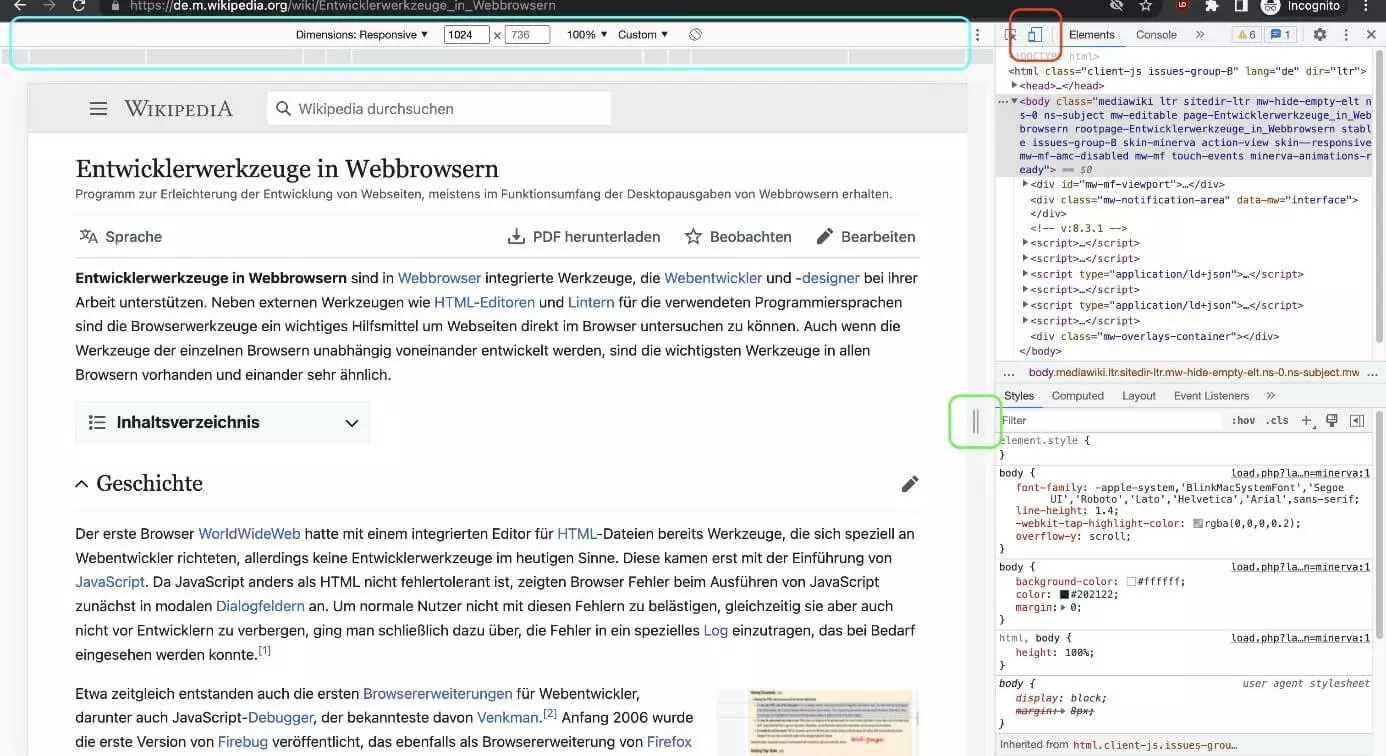Click the rotate viewport icon
Screen dimensions: 1386x756
[x=695, y=35]
